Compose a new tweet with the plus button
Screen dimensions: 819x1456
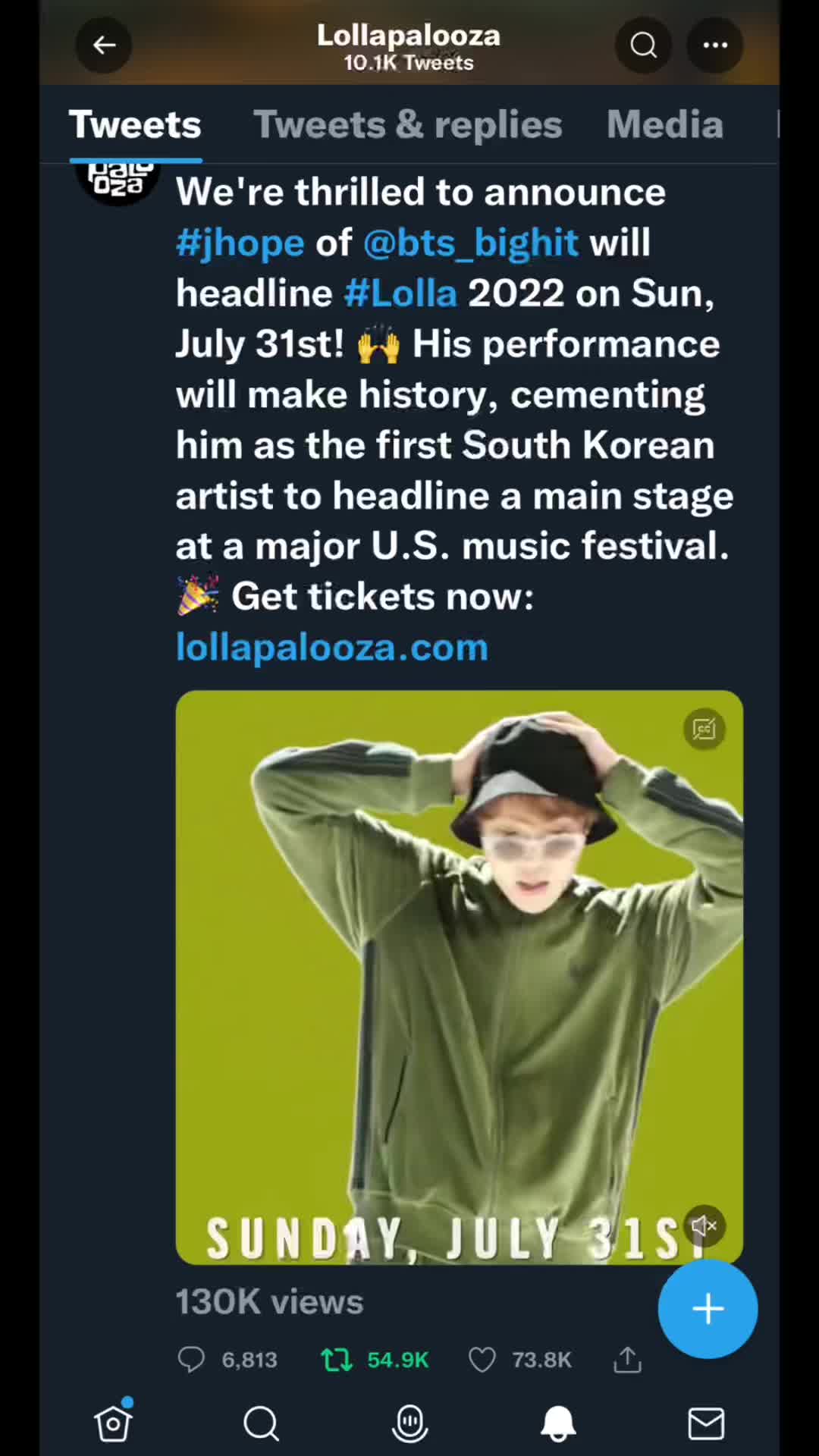[x=707, y=1309]
